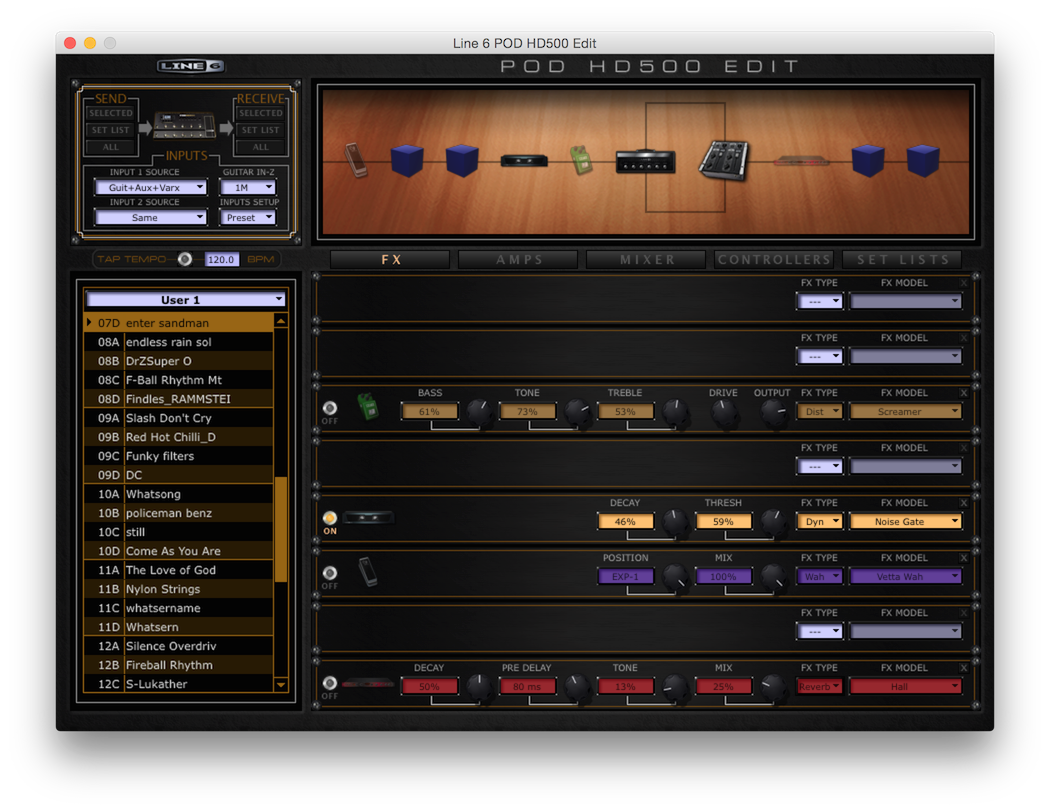
Task: Select the noise gate rack unit in the signal chain
Action: [x=524, y=161]
